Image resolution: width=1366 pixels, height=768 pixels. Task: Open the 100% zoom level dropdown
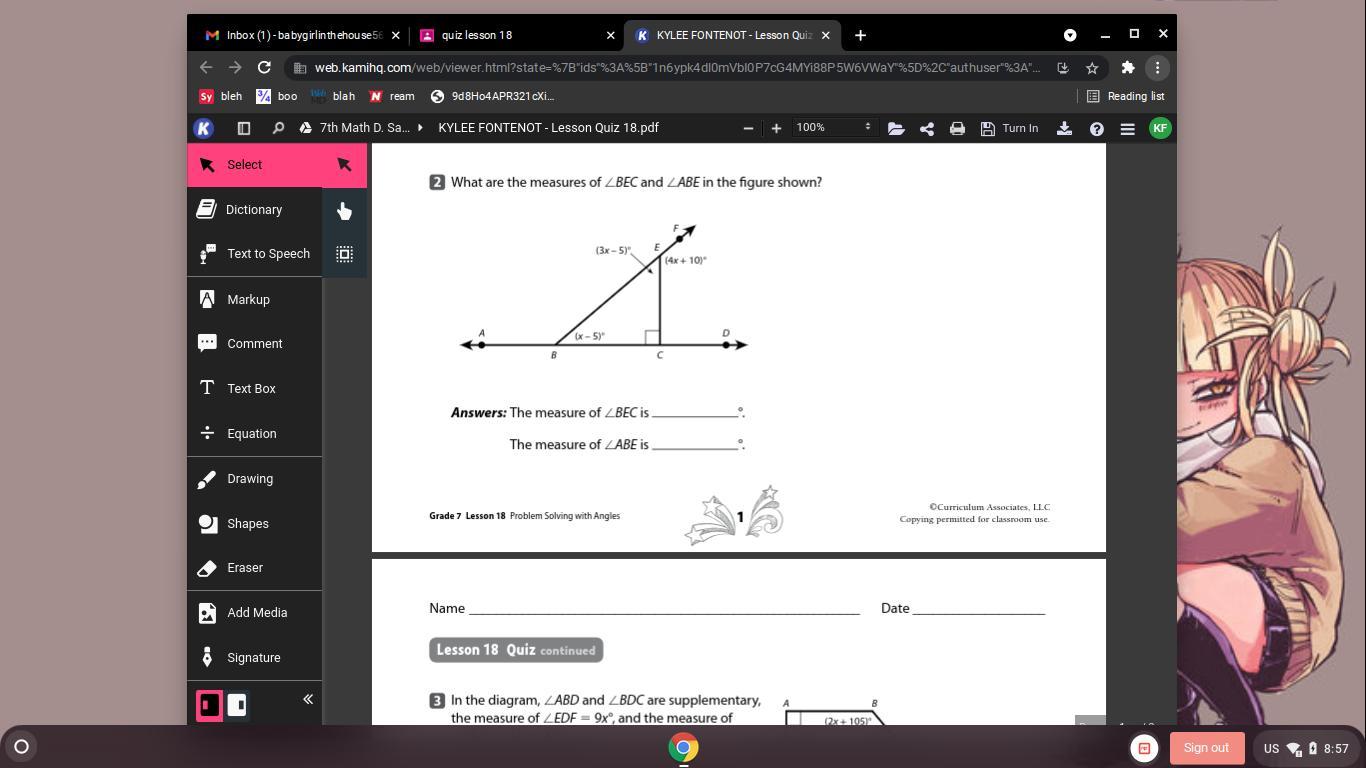point(834,128)
